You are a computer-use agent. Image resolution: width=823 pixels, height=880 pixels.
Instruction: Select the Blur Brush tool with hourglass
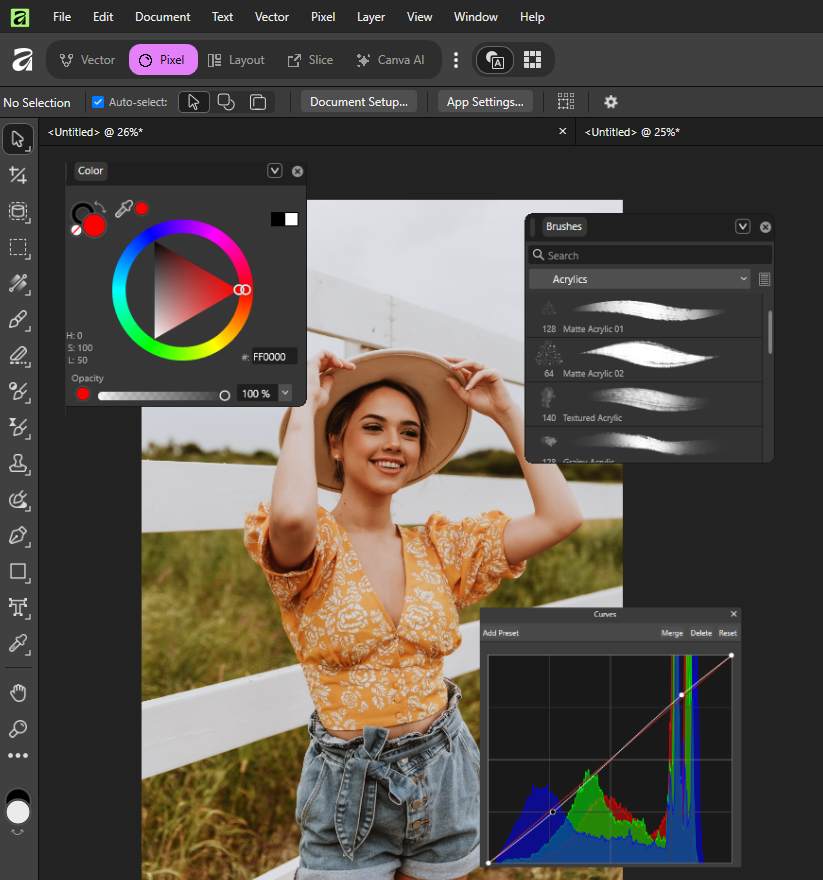pos(18,428)
